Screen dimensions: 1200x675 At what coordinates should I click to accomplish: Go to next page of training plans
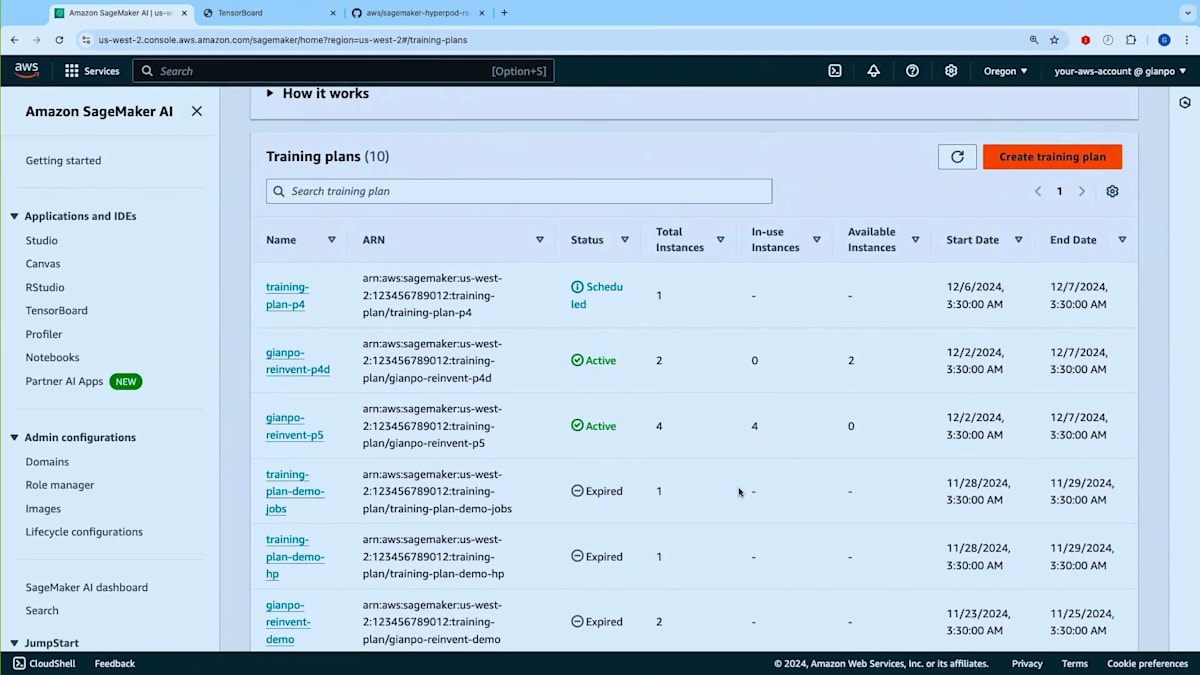click(1082, 191)
